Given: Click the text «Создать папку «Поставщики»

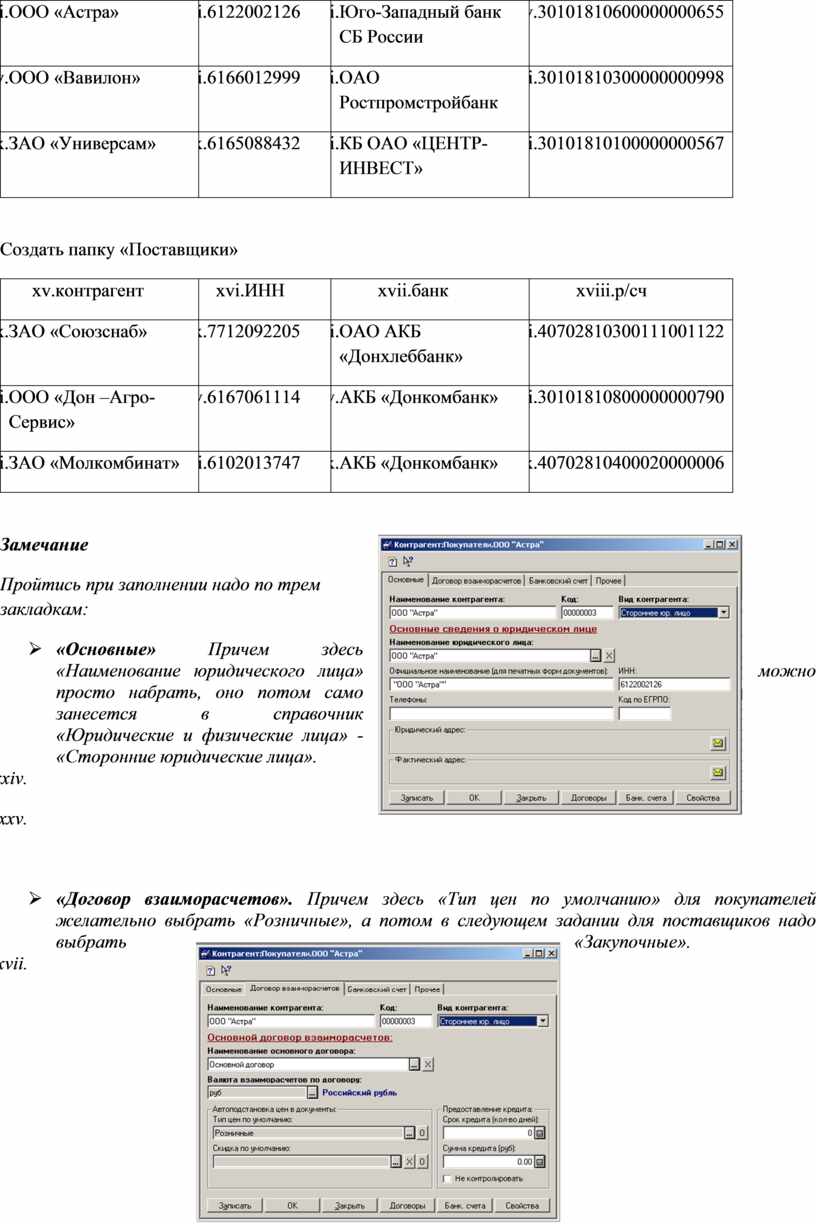Looking at the screenshot, I should coord(120,248).
